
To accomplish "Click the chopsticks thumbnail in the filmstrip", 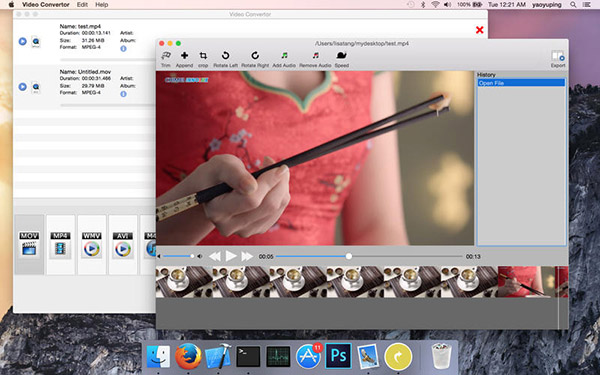I will point(527,282).
